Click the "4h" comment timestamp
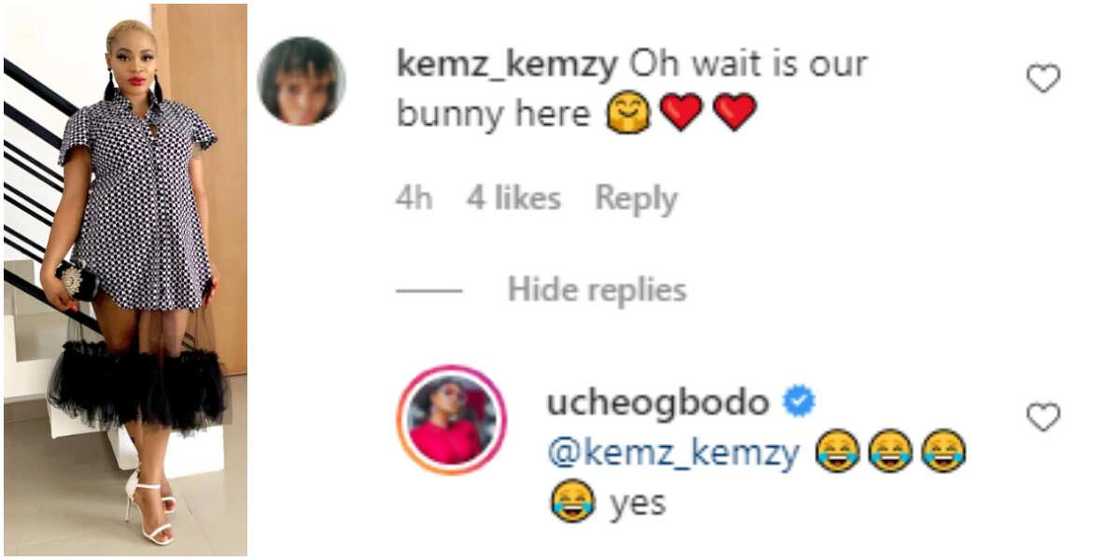This screenshot has width=1120, height=560. pyautogui.click(x=413, y=198)
